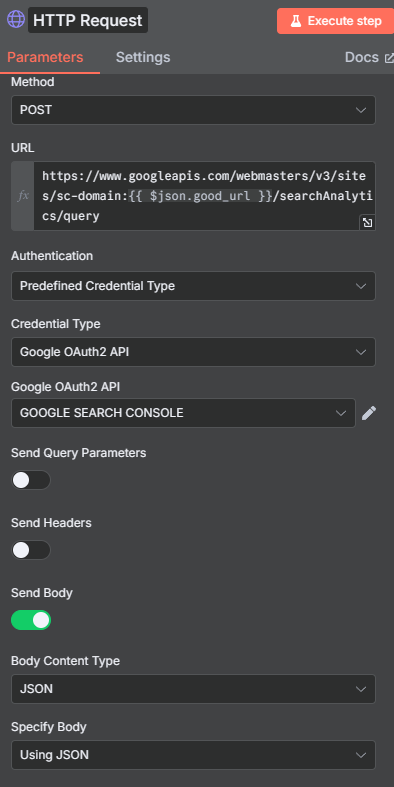The height and width of the screenshot is (787, 394).
Task: Open the Docs link
Action: pos(362,57)
